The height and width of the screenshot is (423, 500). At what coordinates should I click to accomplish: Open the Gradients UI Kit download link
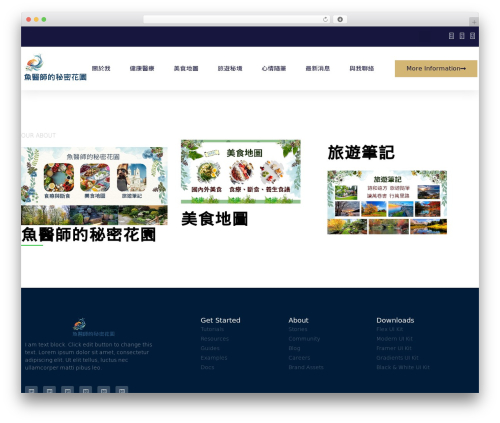(x=398, y=358)
